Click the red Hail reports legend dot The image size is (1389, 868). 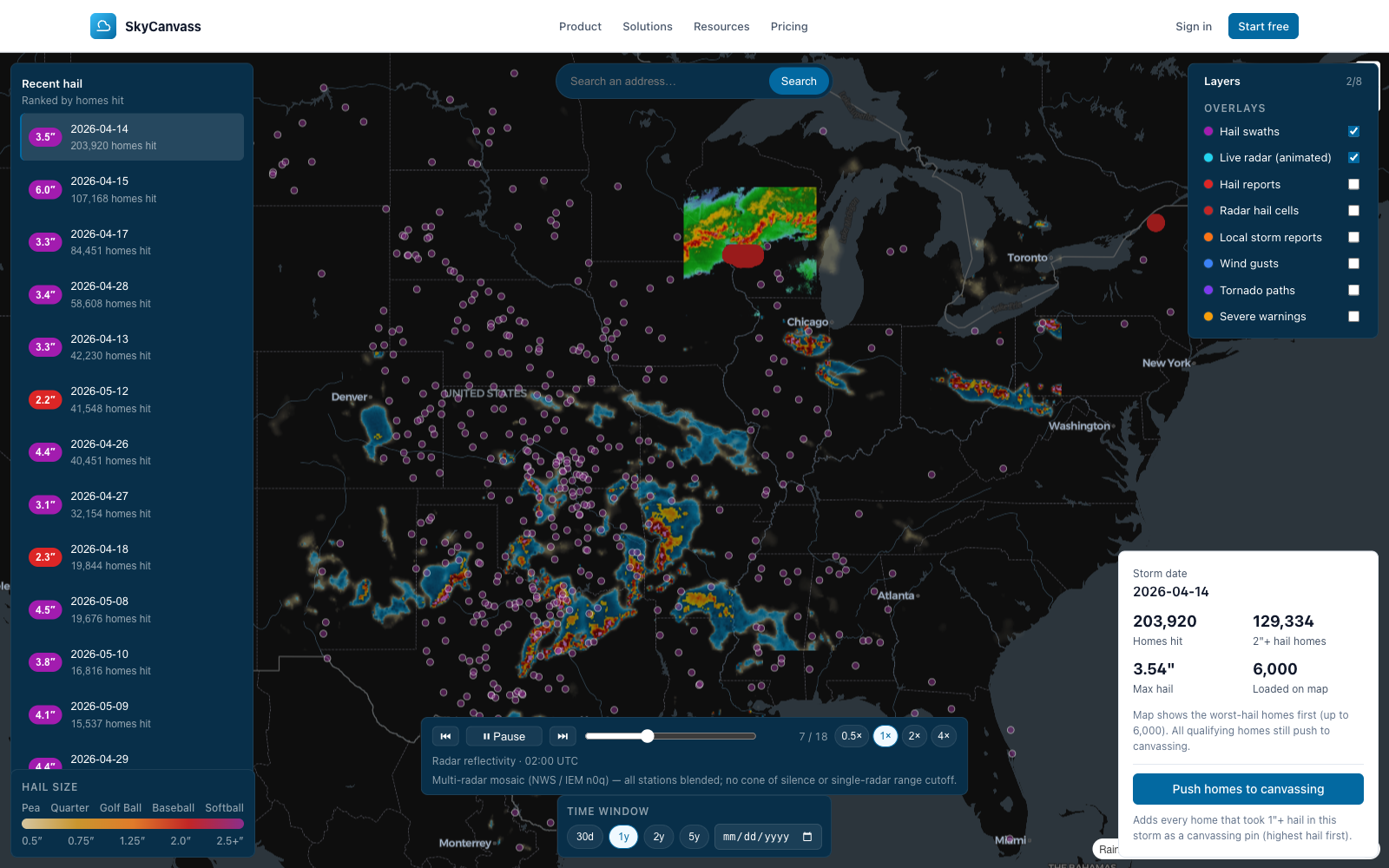[x=1208, y=184]
